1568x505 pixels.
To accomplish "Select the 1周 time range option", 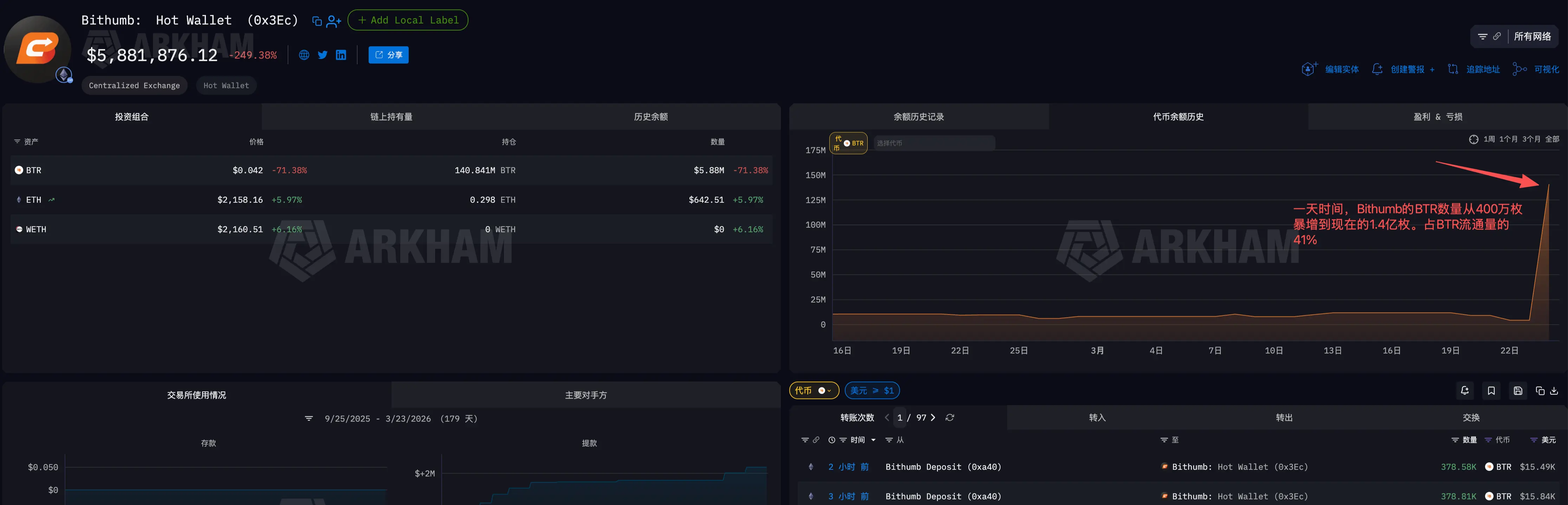I will pos(1489,139).
